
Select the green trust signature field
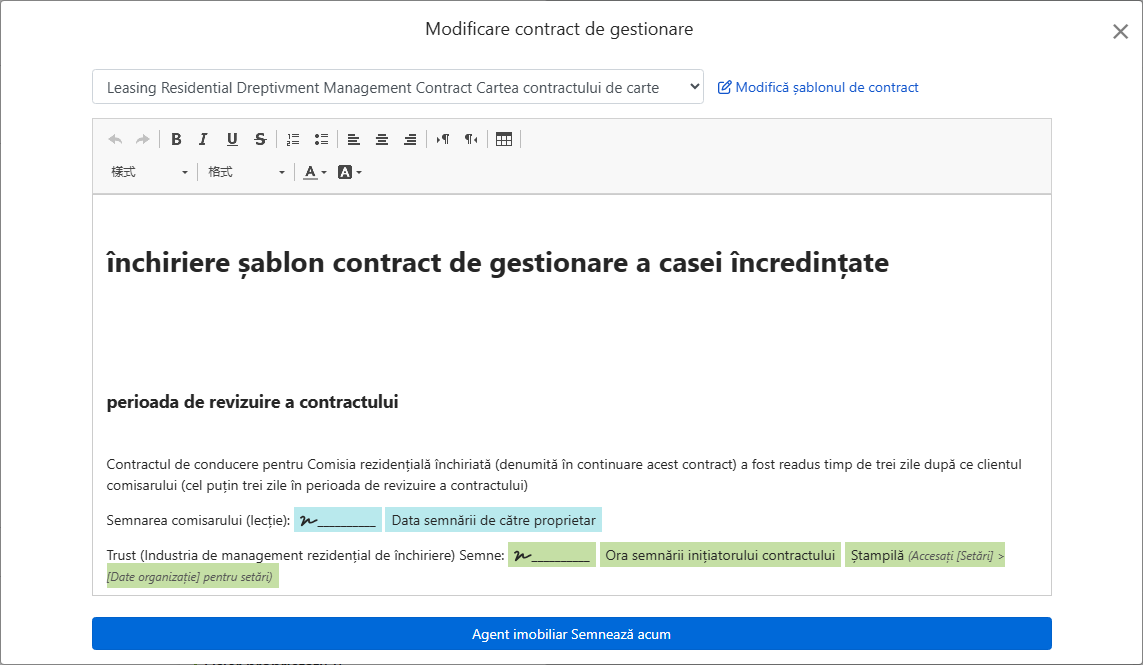tap(552, 555)
